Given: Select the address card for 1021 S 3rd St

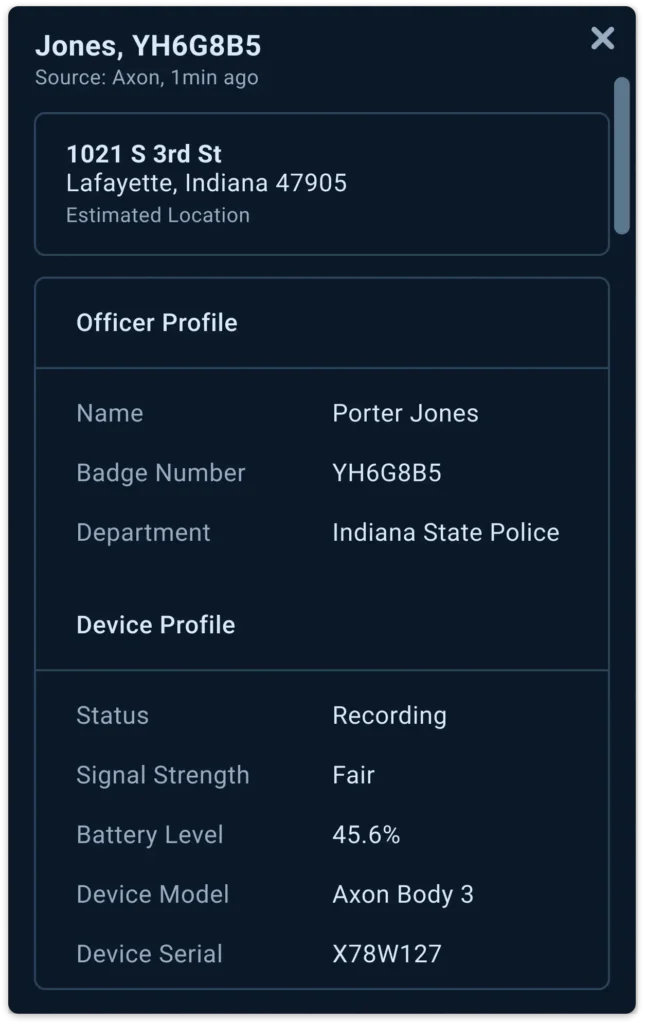Looking at the screenshot, I should [322, 184].
